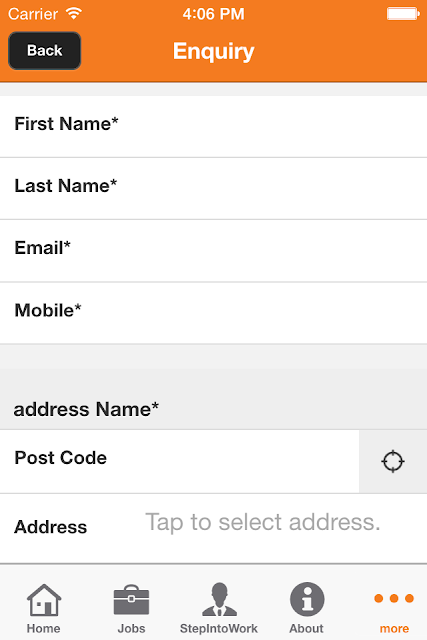Click the battery indicator icon
The height and width of the screenshot is (640, 427).
click(403, 14)
